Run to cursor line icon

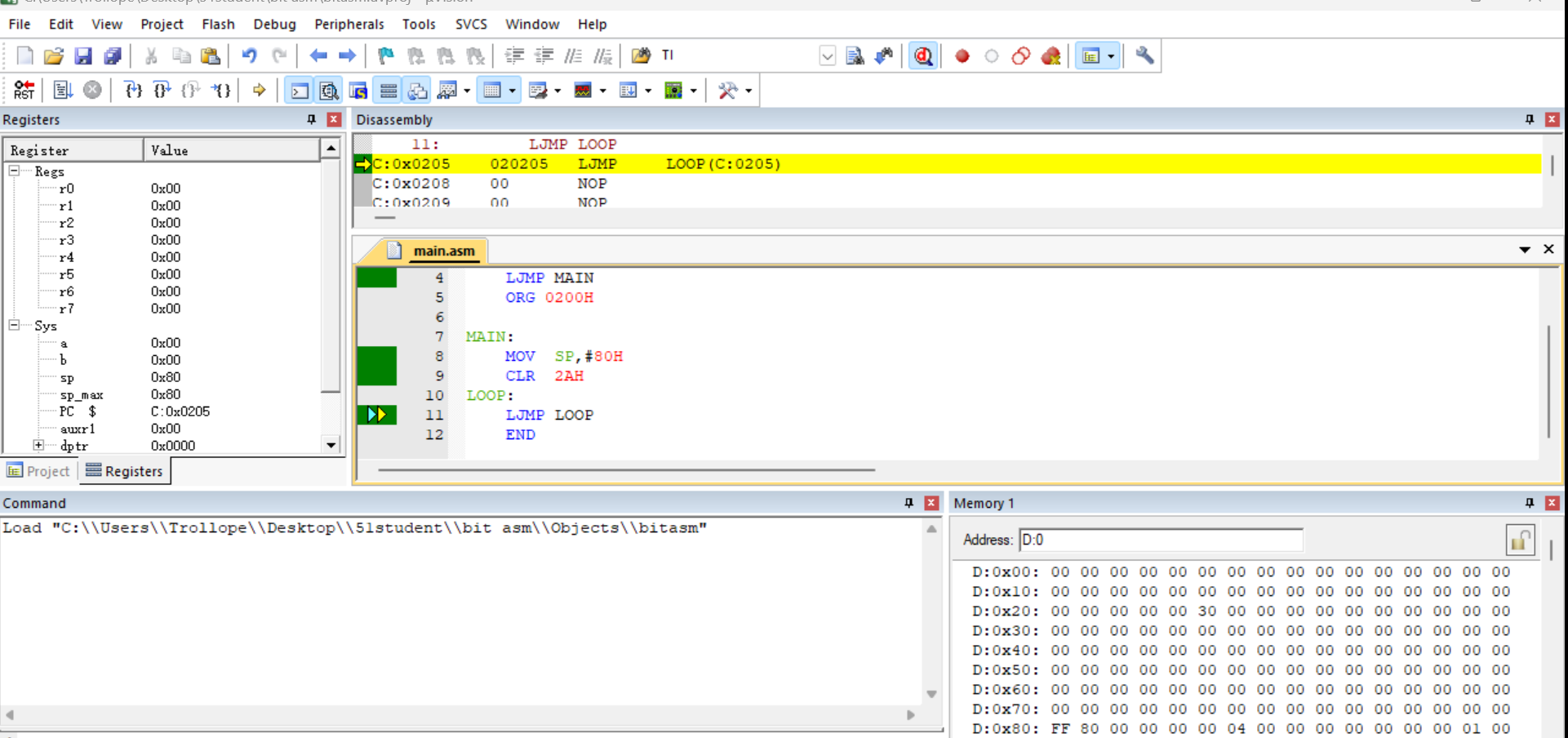tap(221, 90)
